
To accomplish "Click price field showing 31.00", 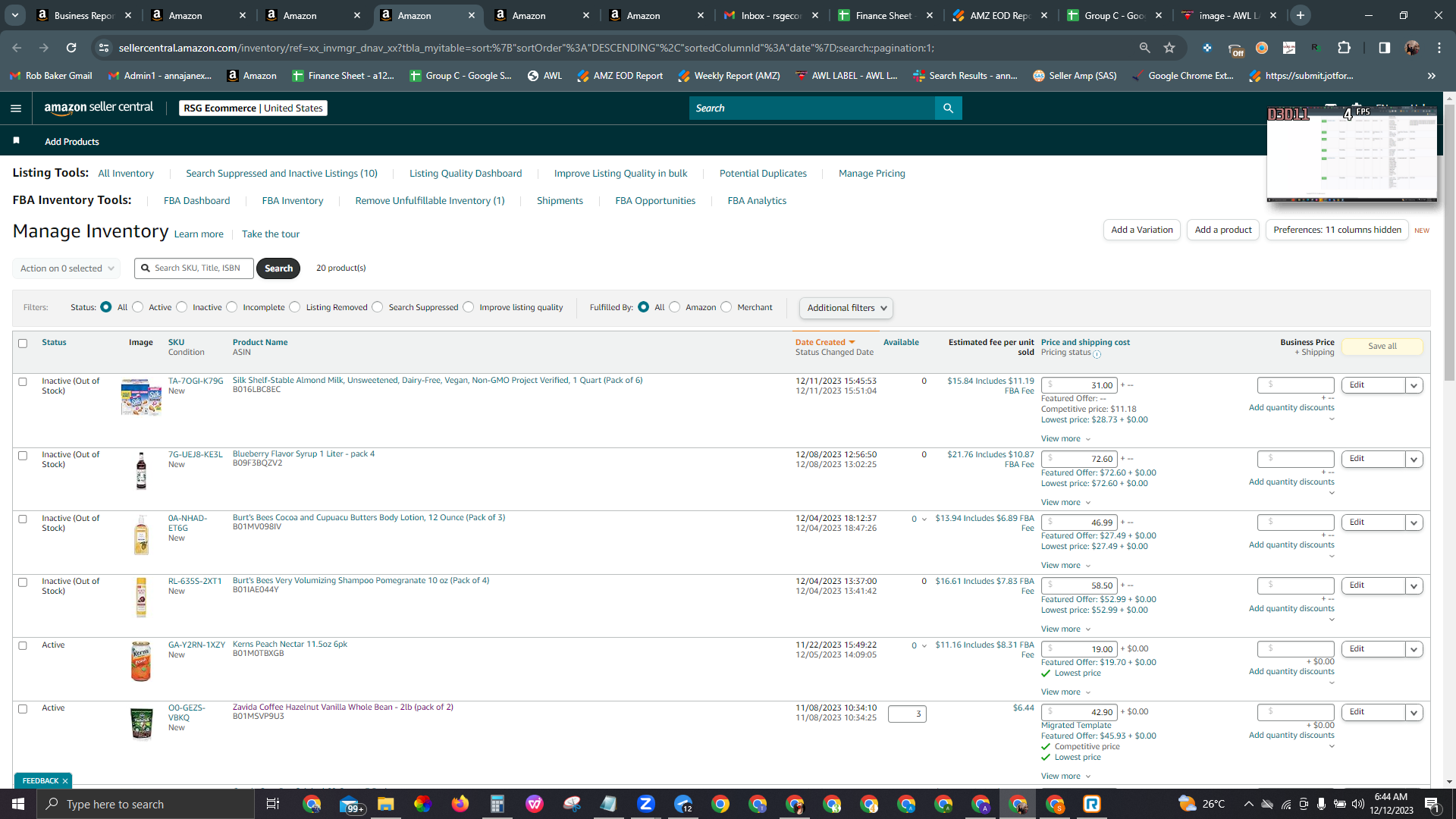I will point(1079,385).
